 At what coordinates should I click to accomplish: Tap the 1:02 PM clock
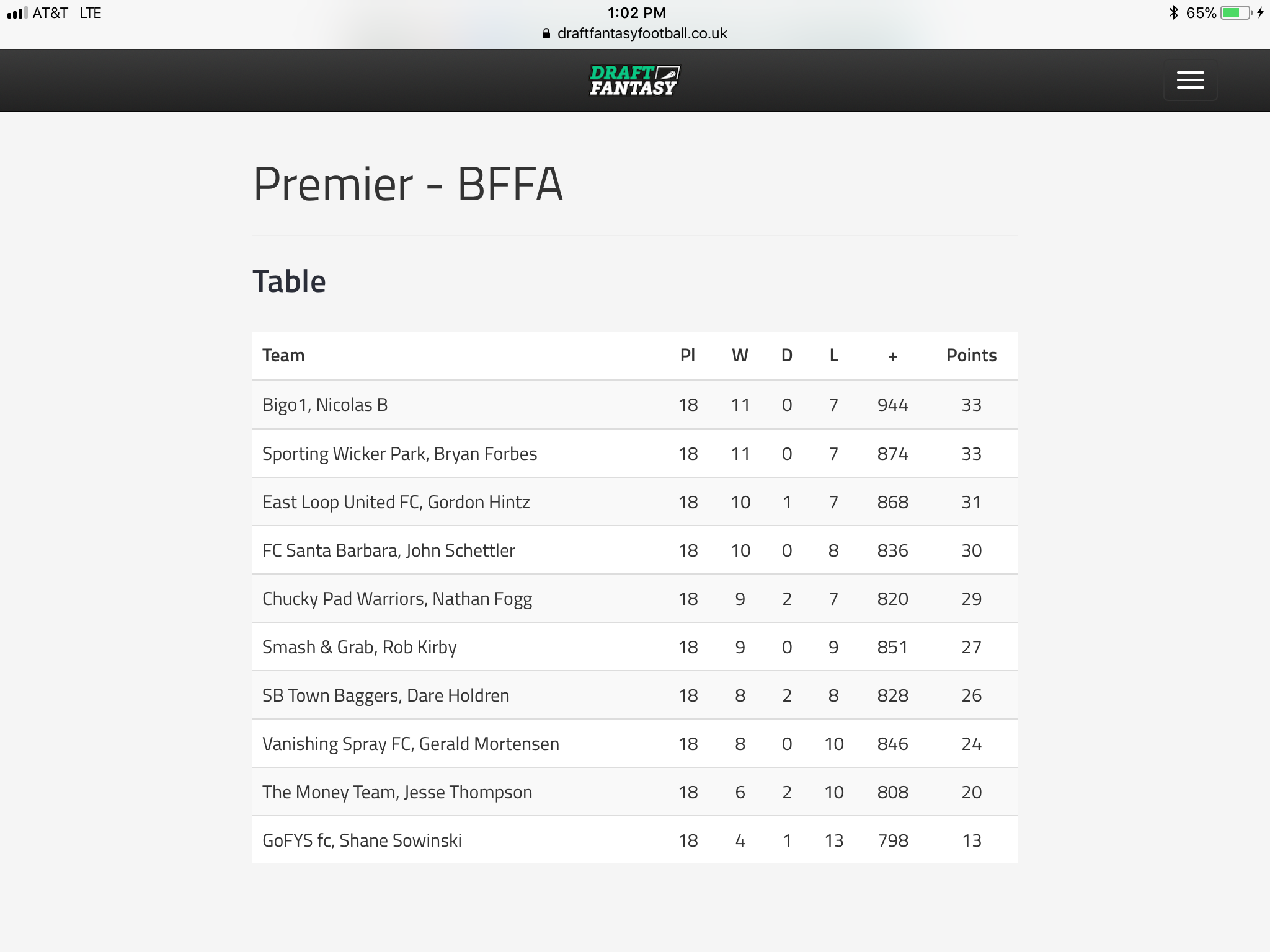click(x=636, y=12)
